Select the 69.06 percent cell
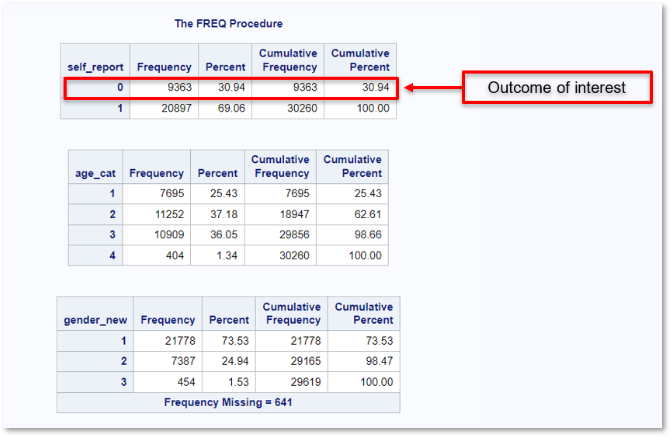This screenshot has height=437, width=671. pyautogui.click(x=225, y=108)
